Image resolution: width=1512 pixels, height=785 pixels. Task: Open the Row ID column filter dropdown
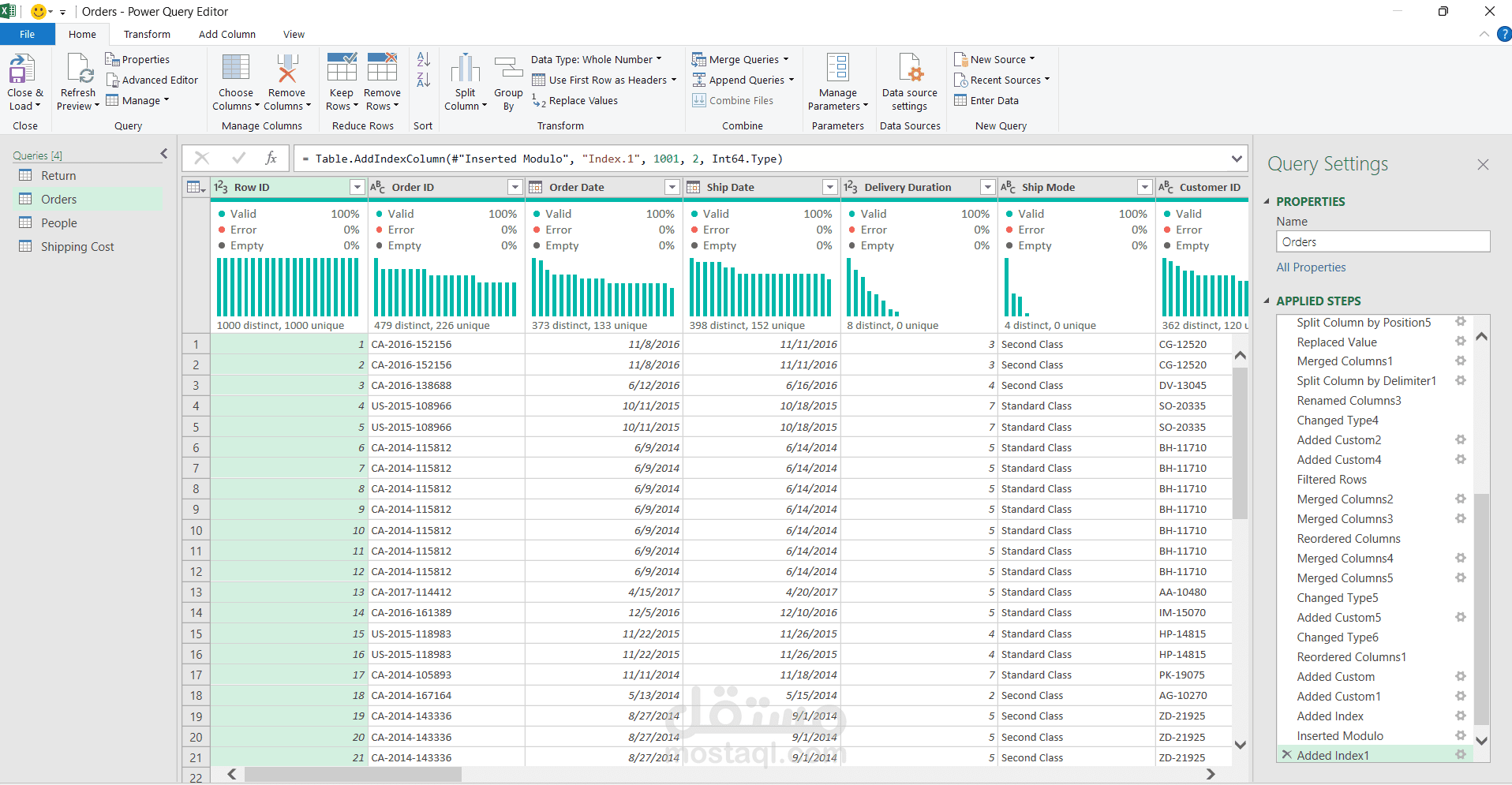[x=357, y=187]
